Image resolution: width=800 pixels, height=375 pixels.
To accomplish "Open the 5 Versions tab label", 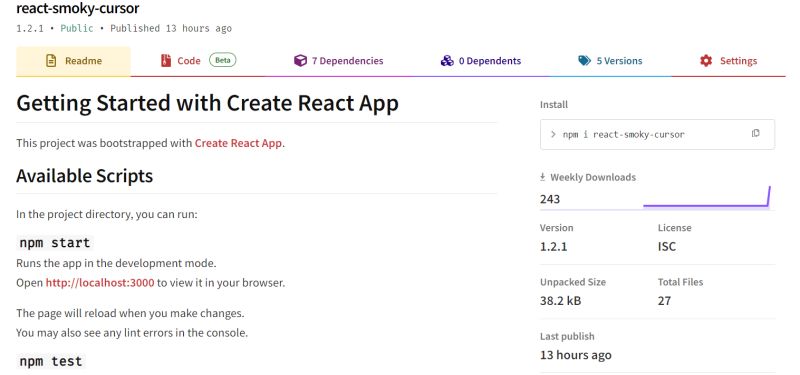I will pos(619,61).
